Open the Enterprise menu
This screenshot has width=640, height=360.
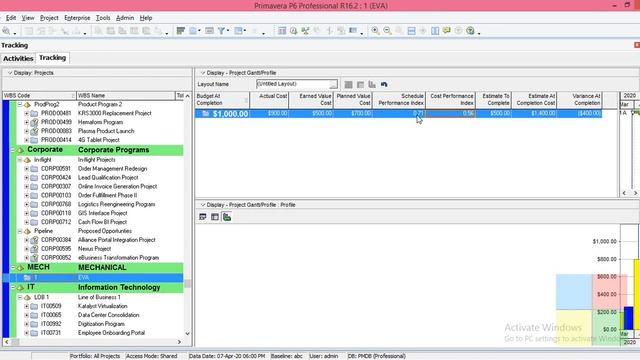pos(77,18)
